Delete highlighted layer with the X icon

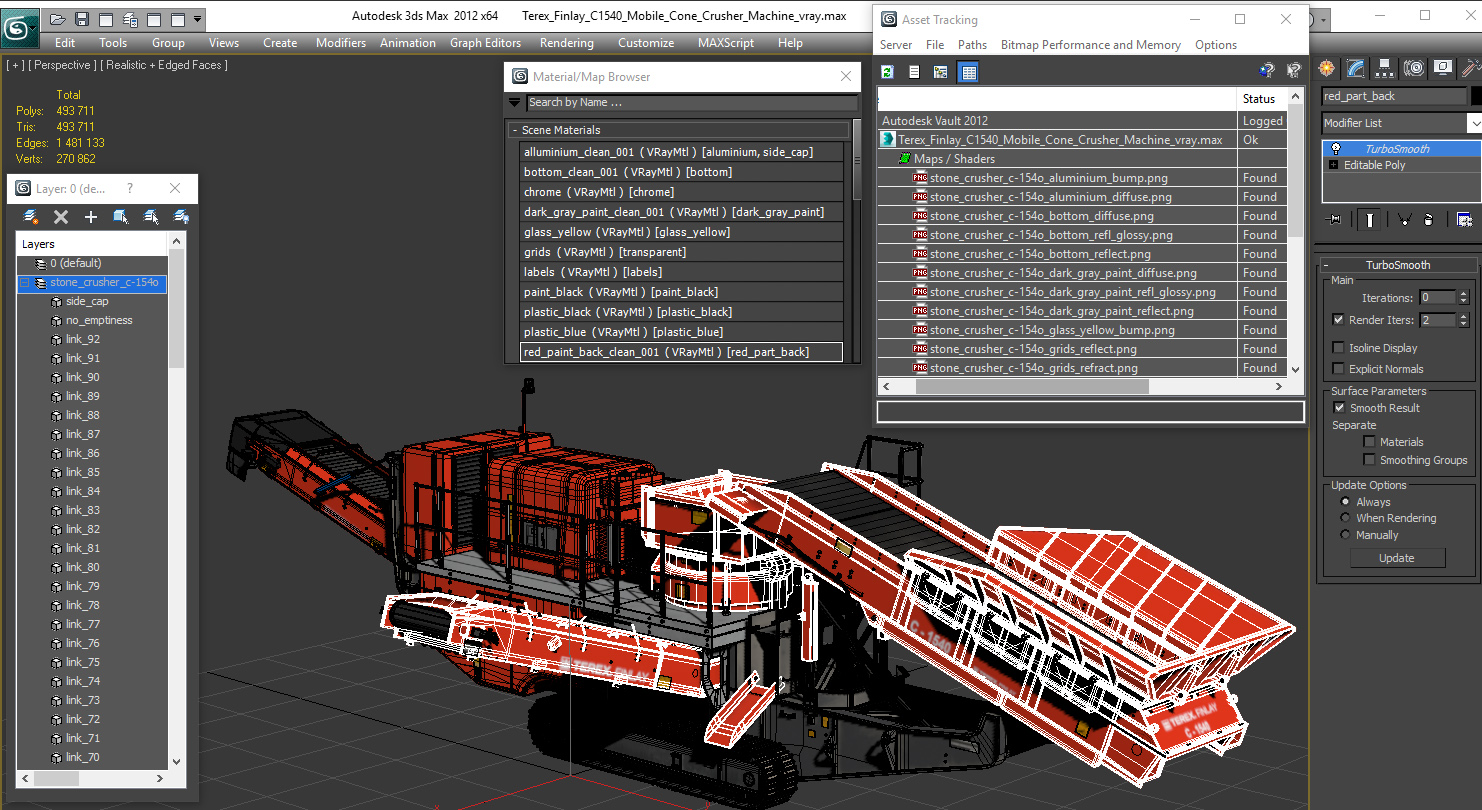(x=61, y=217)
